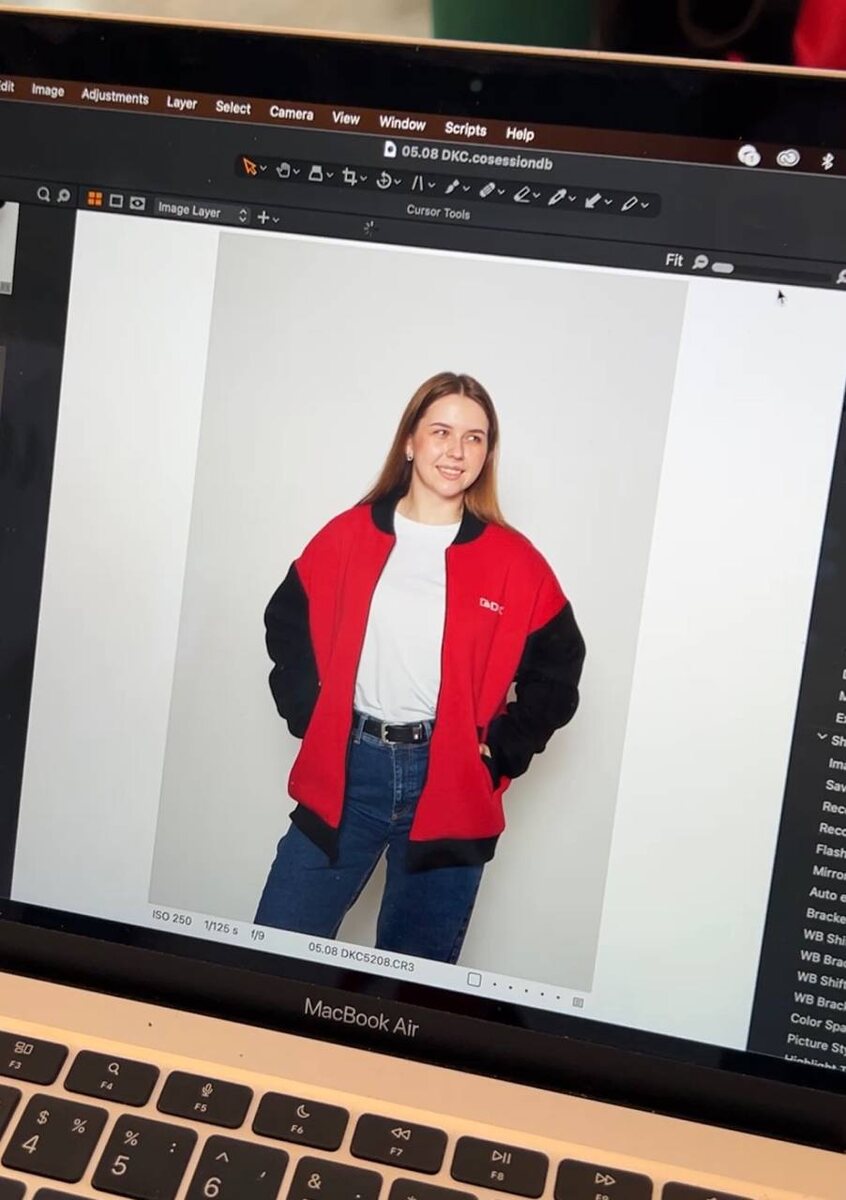
Task: Select the orange pointer Select tool
Action: 249,166
